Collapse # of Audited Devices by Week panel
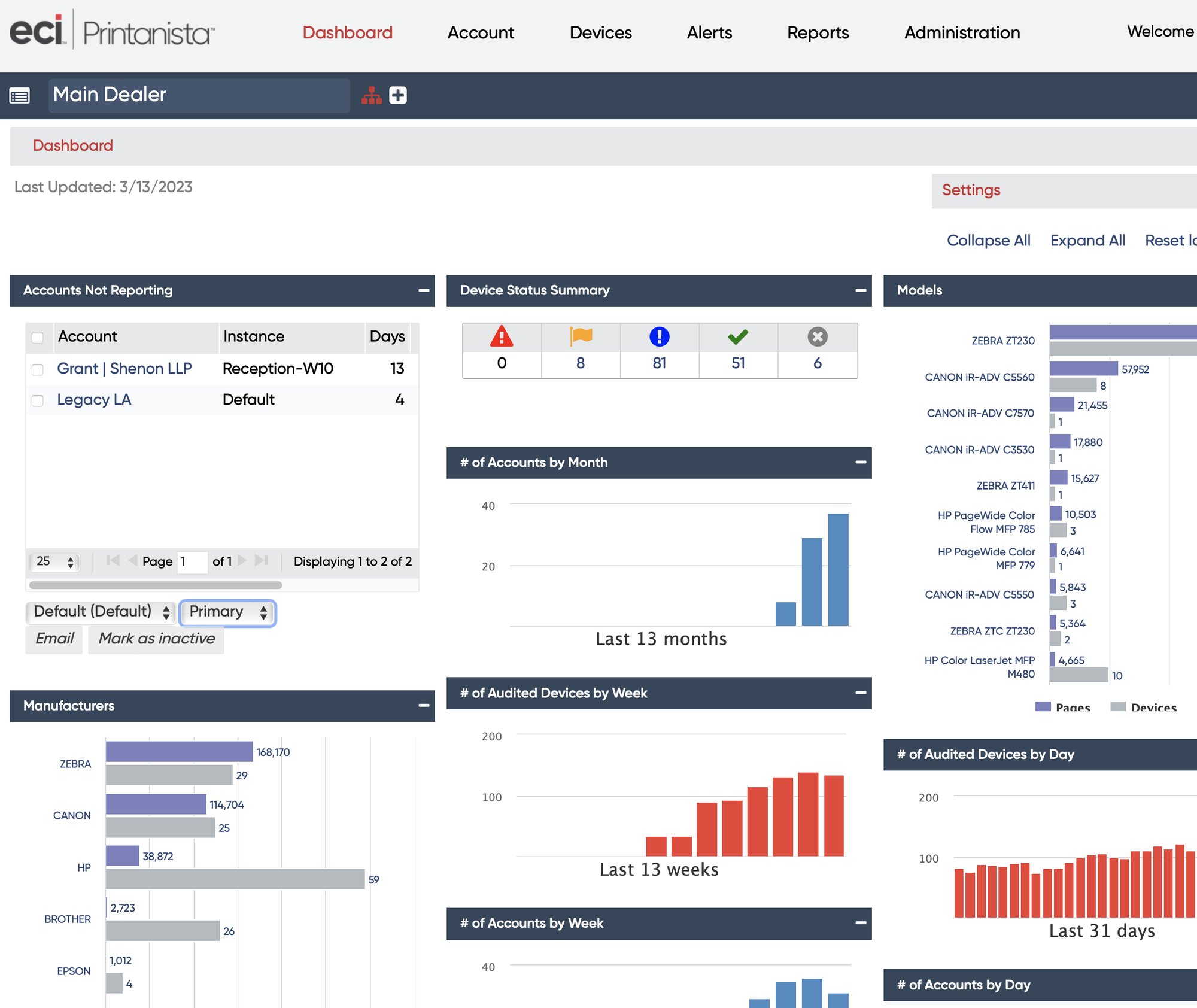The width and height of the screenshot is (1197, 1008). tap(861, 693)
